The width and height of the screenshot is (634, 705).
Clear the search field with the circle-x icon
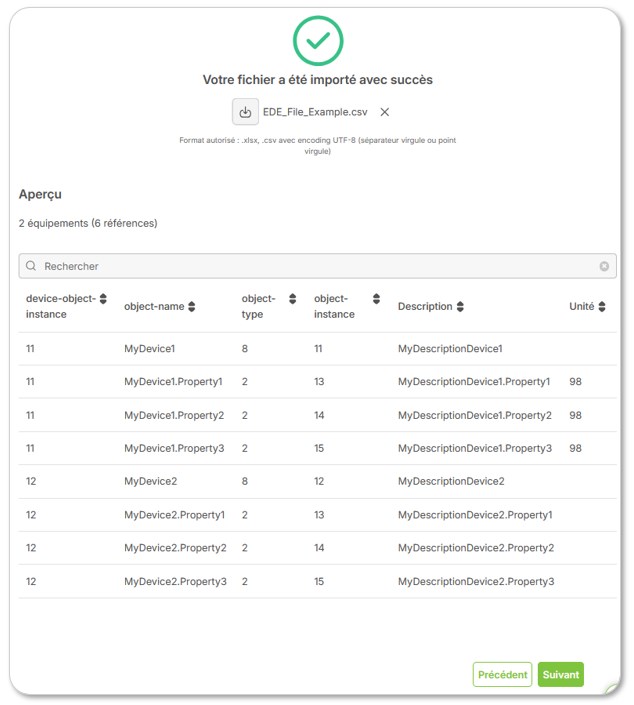coord(604,266)
